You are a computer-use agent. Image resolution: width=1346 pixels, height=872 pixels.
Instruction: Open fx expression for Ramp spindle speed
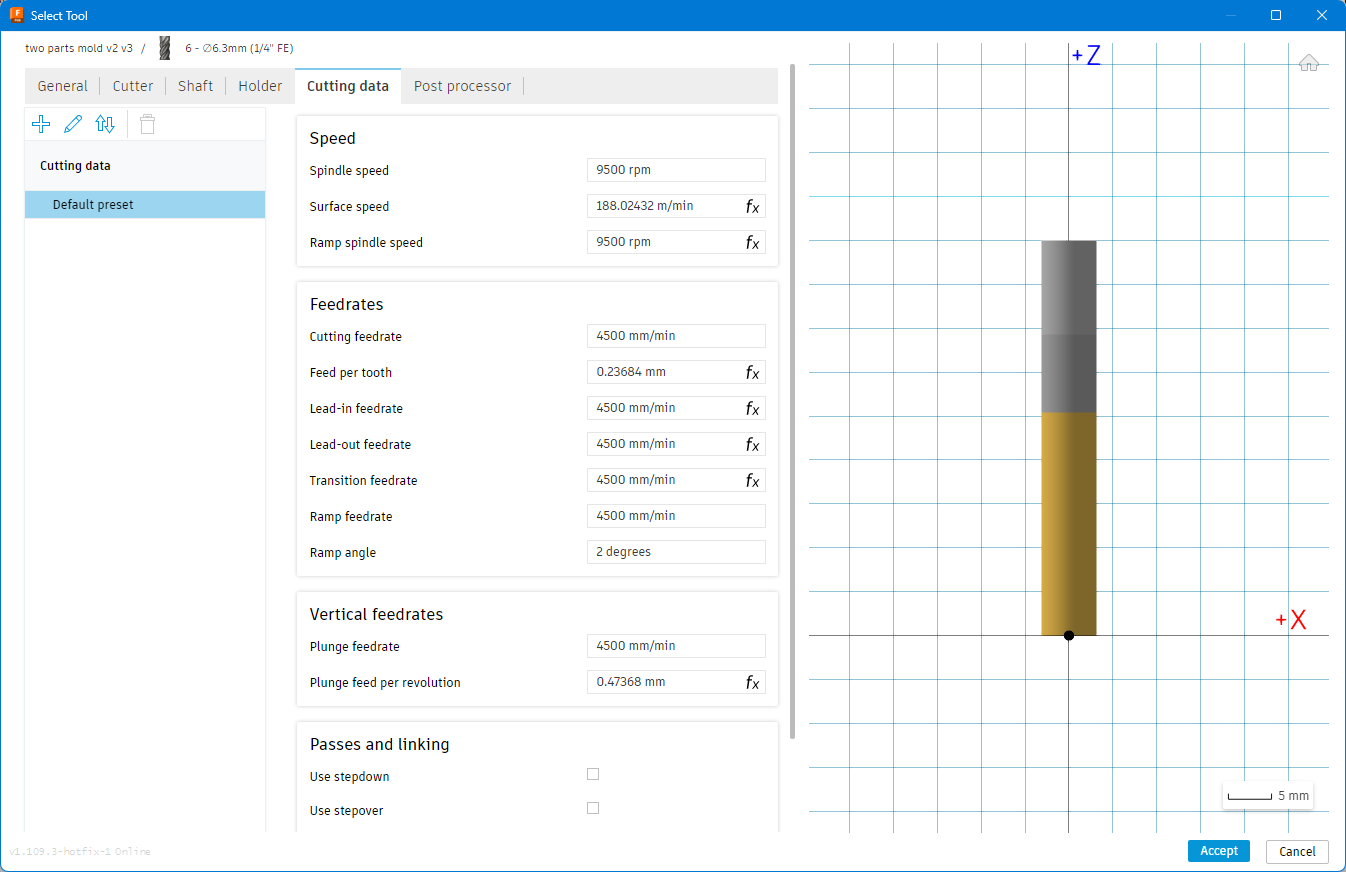pyautogui.click(x=752, y=243)
